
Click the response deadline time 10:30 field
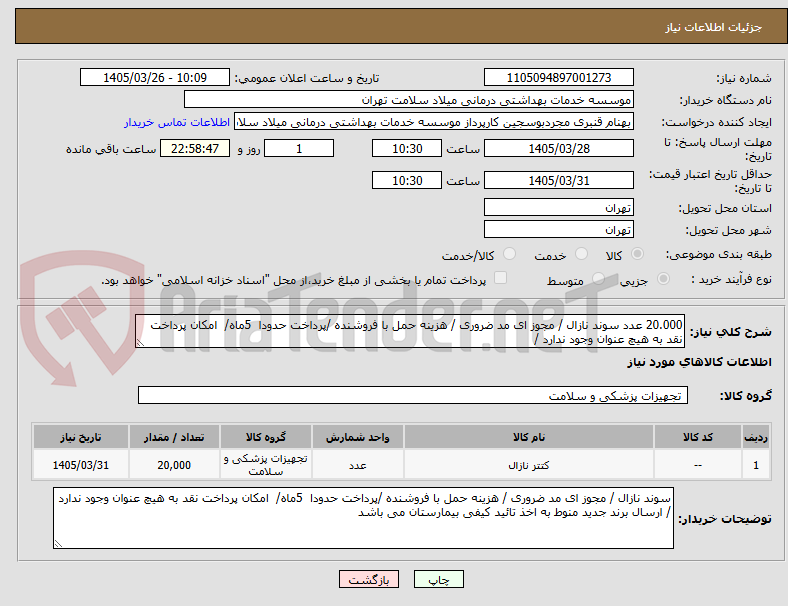(407, 149)
